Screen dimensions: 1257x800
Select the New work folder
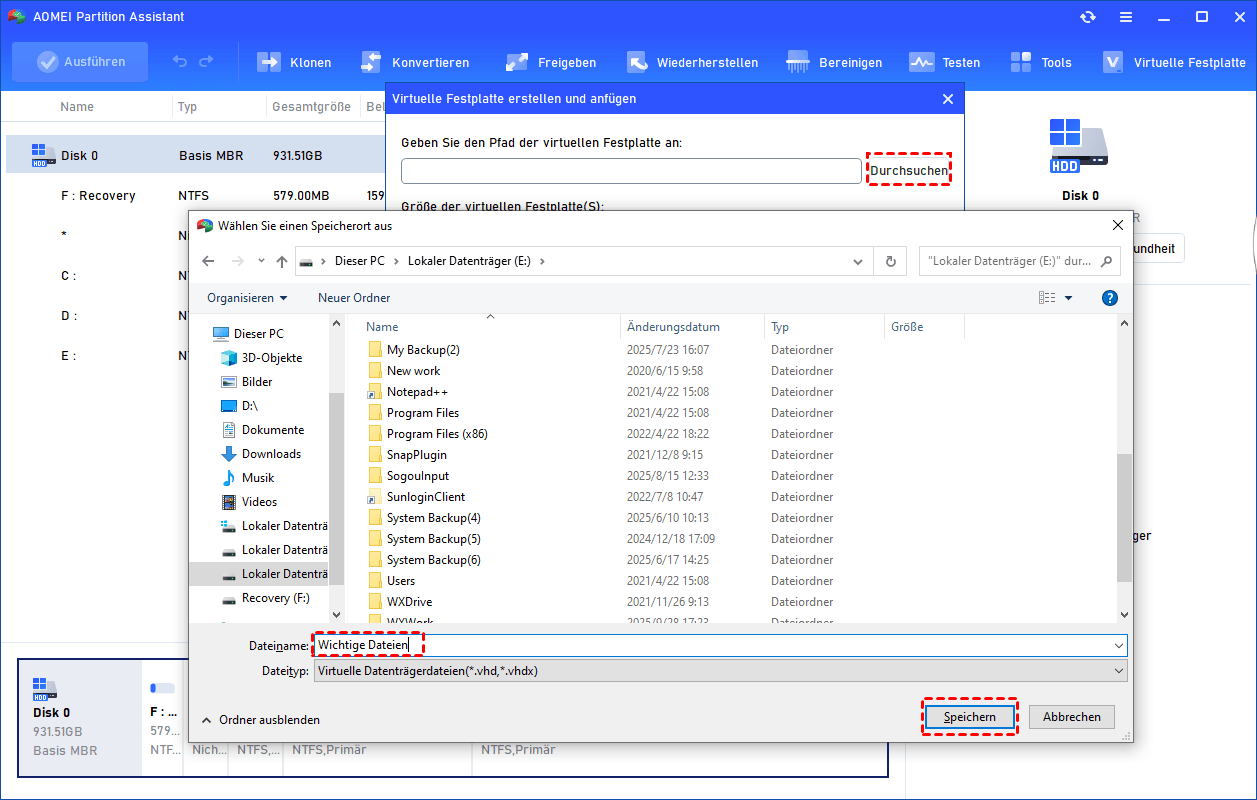pyautogui.click(x=404, y=371)
